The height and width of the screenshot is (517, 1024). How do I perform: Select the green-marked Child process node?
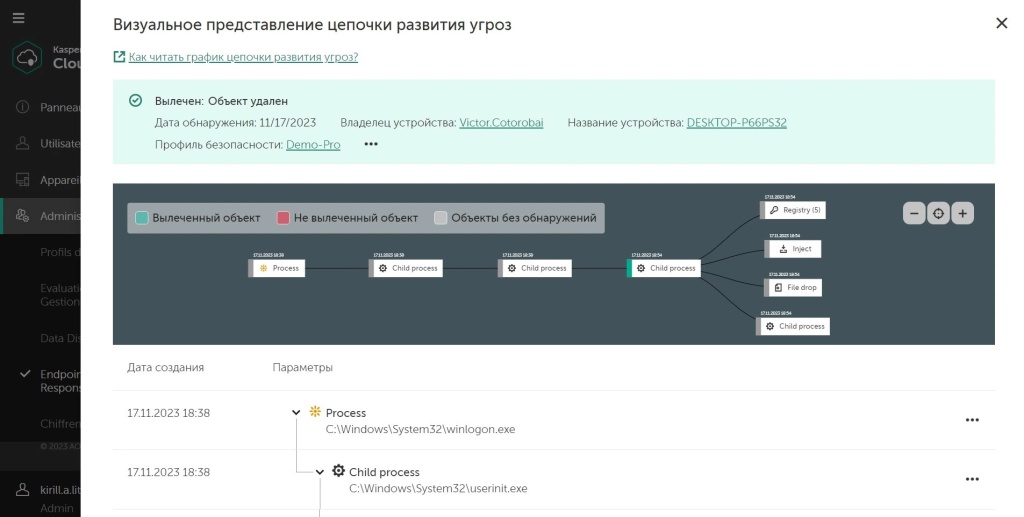(x=664, y=268)
